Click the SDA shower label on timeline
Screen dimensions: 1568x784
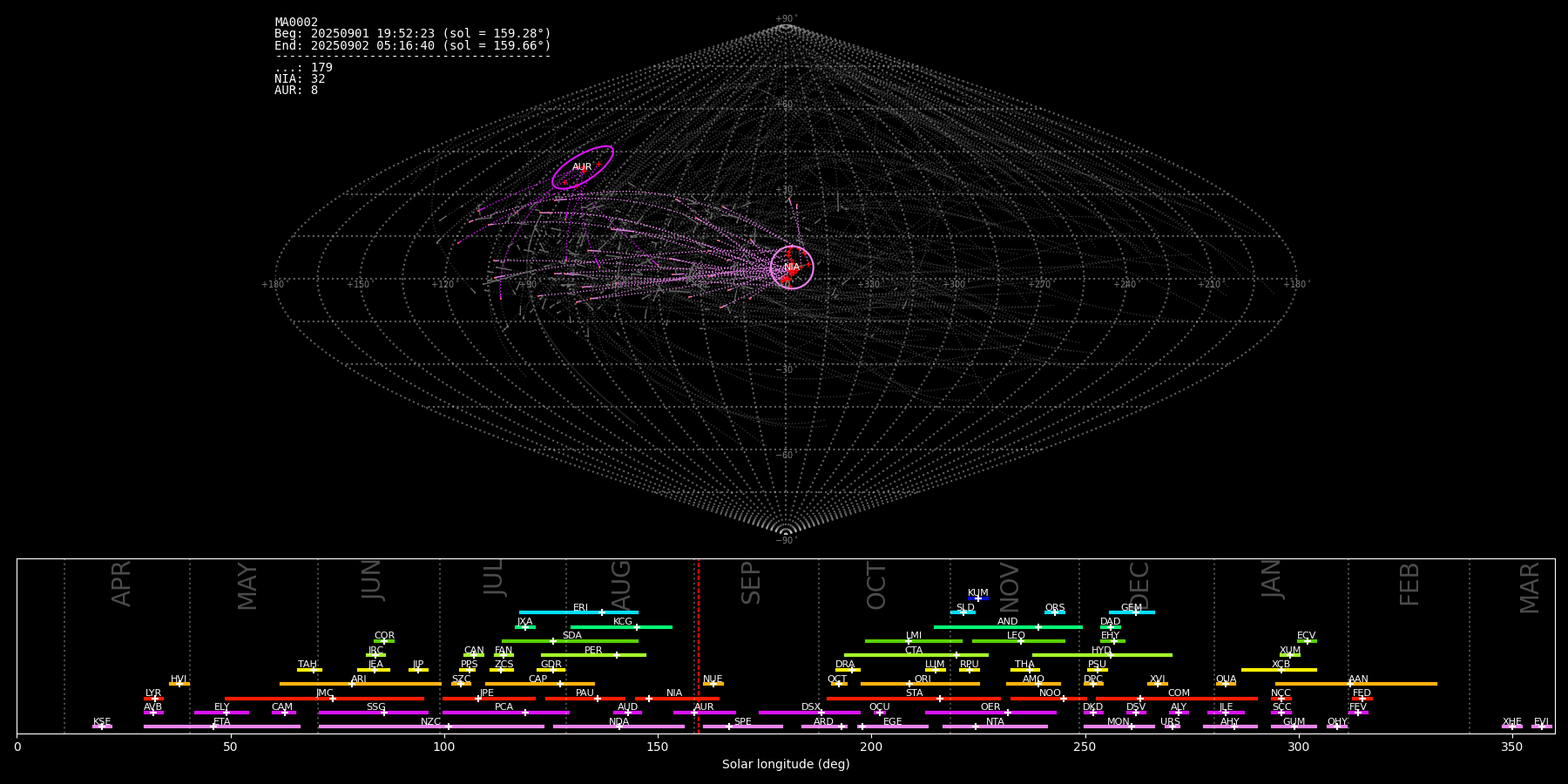571,635
